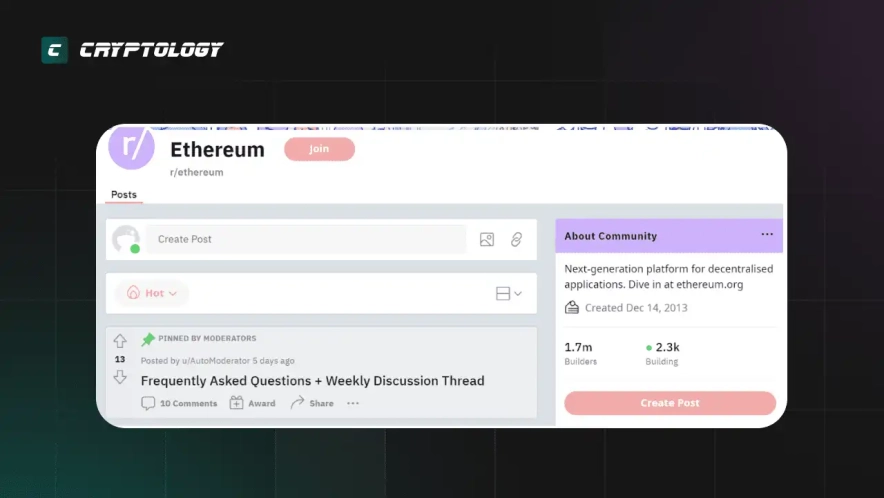Click the Cryptology logo icon
884x498 pixels.
(54, 50)
